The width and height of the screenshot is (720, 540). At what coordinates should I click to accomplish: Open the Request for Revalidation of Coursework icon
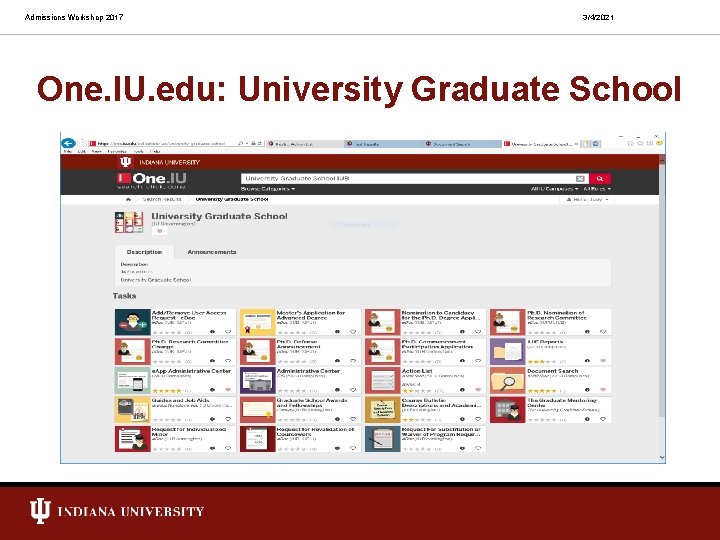pos(258,439)
